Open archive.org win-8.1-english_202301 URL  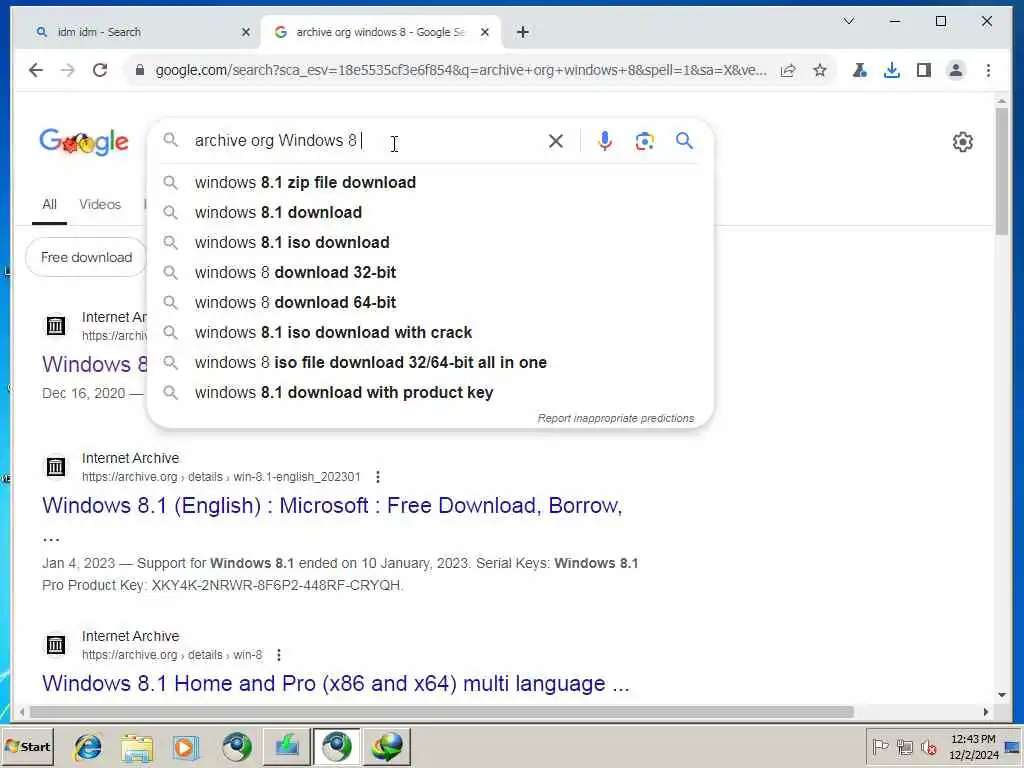(x=221, y=477)
